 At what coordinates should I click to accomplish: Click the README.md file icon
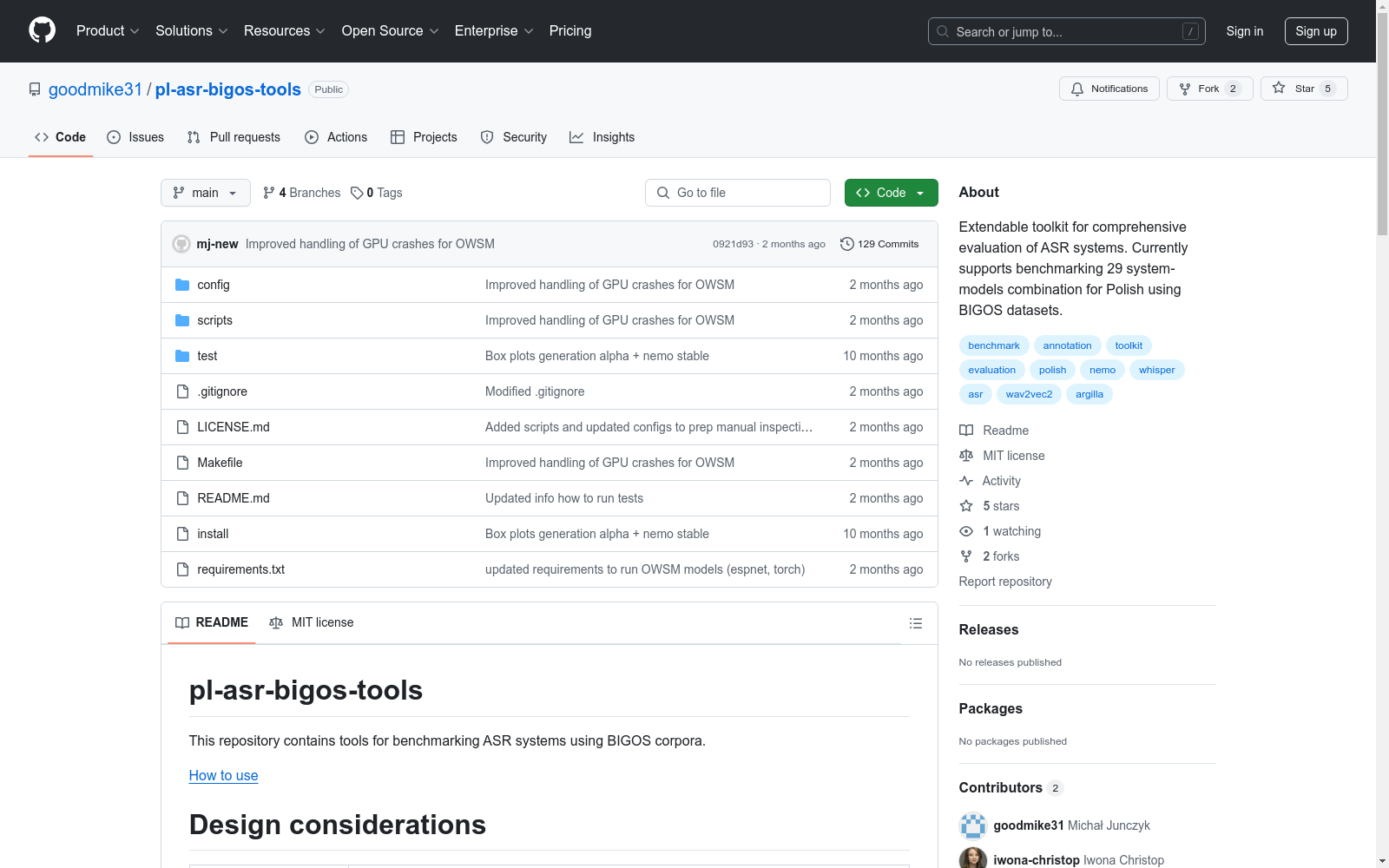182,498
